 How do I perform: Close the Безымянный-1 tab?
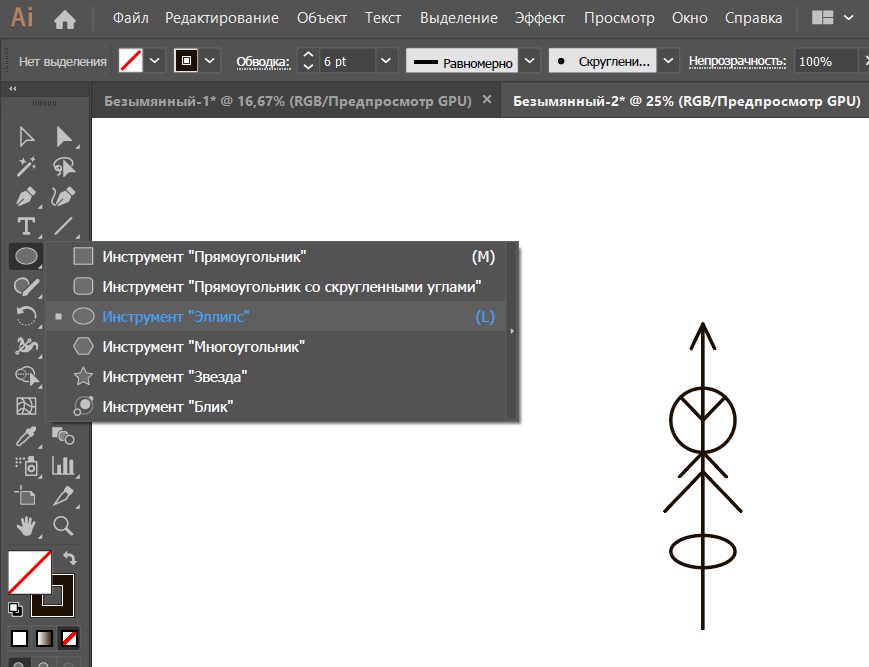487,99
